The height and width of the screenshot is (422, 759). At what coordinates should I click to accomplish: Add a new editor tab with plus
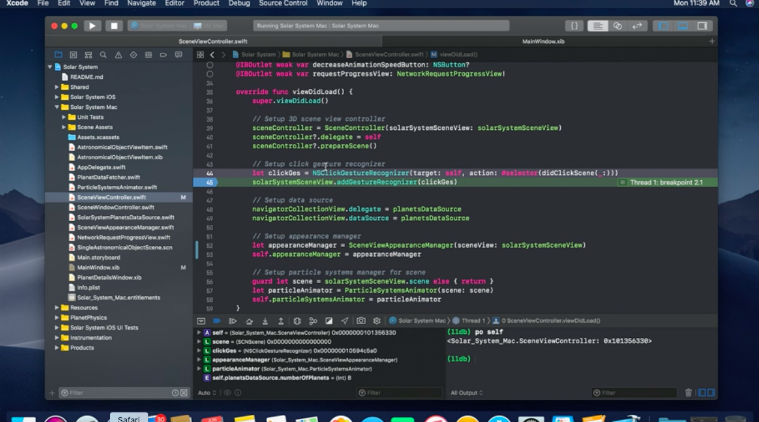[712, 42]
